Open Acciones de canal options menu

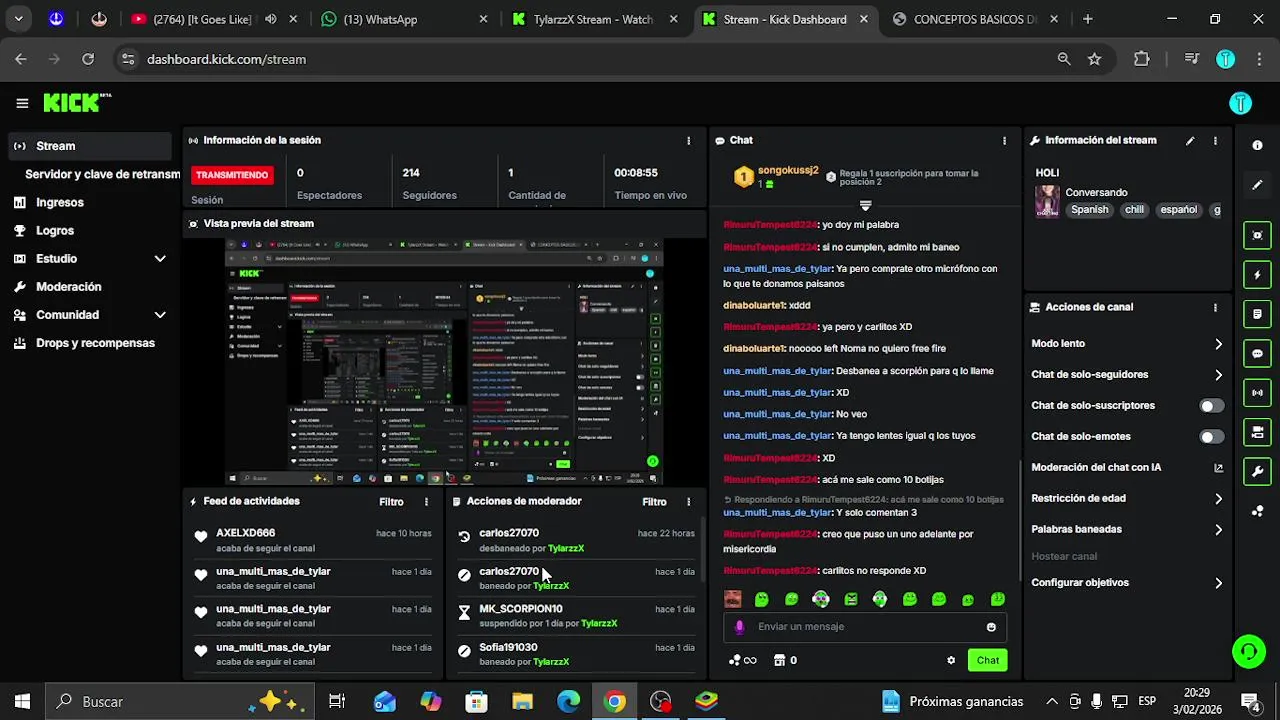click(1215, 308)
